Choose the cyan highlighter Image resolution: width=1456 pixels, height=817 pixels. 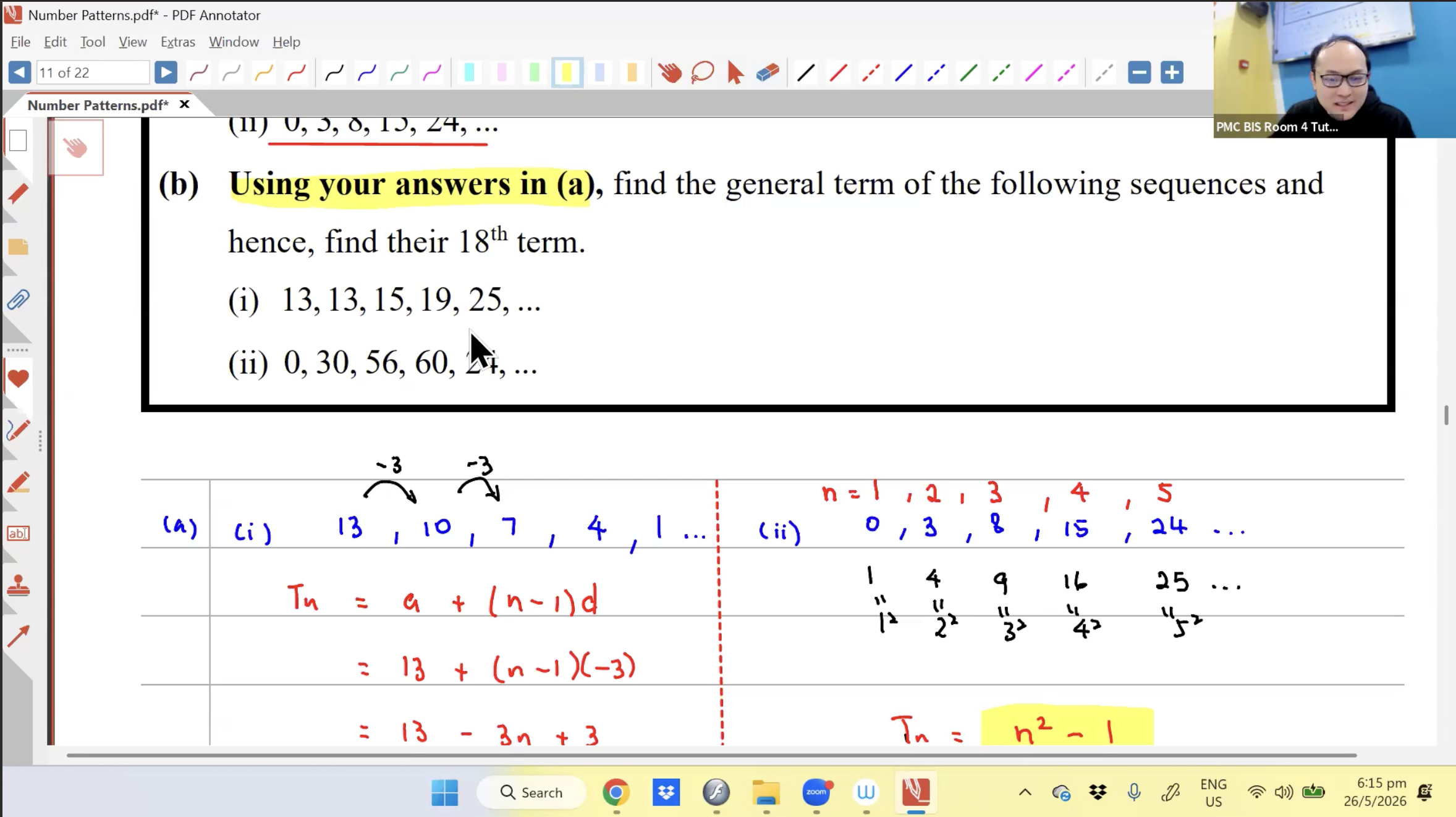point(469,73)
